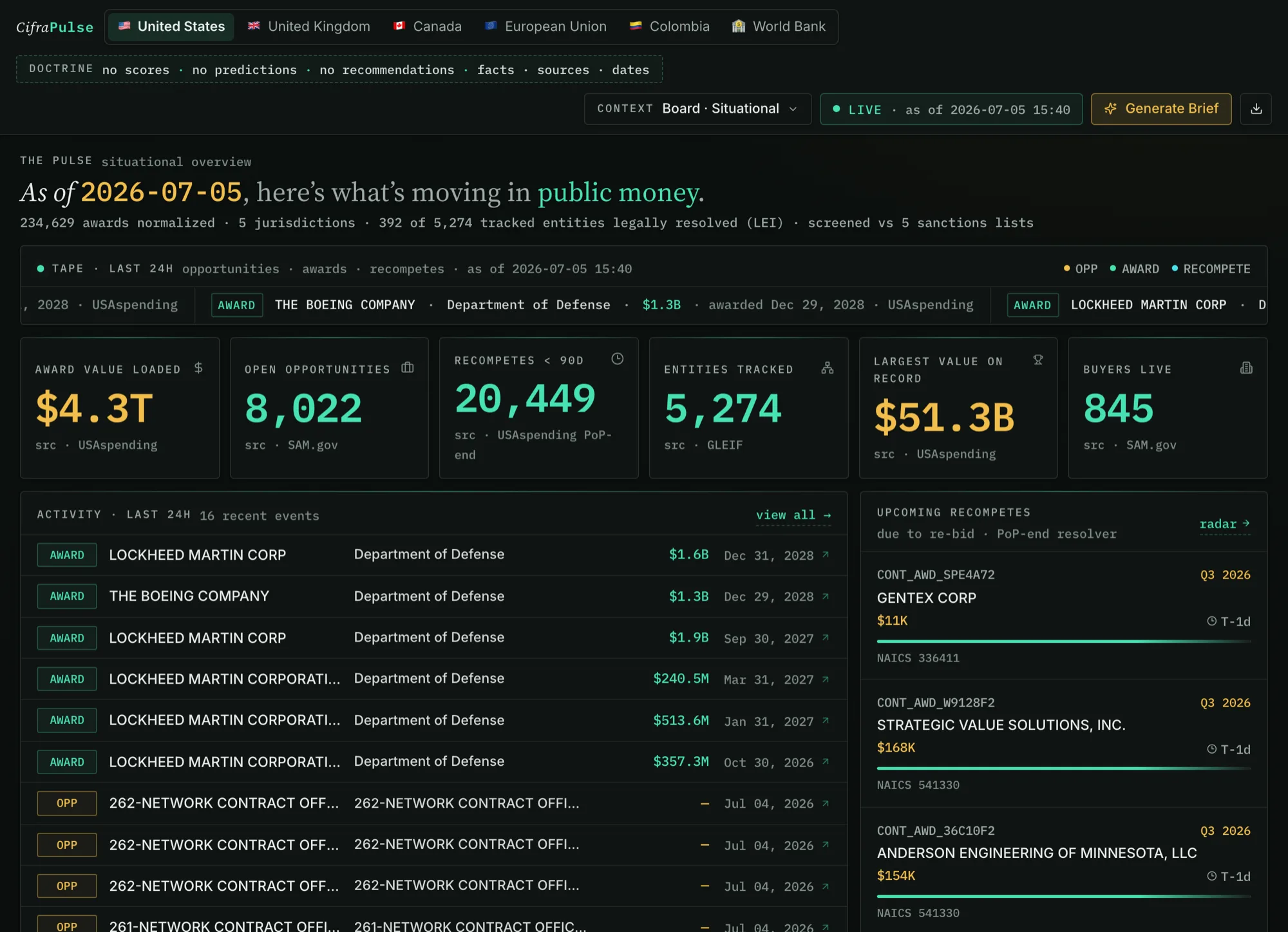Click the Generate Brief button

1161,109
